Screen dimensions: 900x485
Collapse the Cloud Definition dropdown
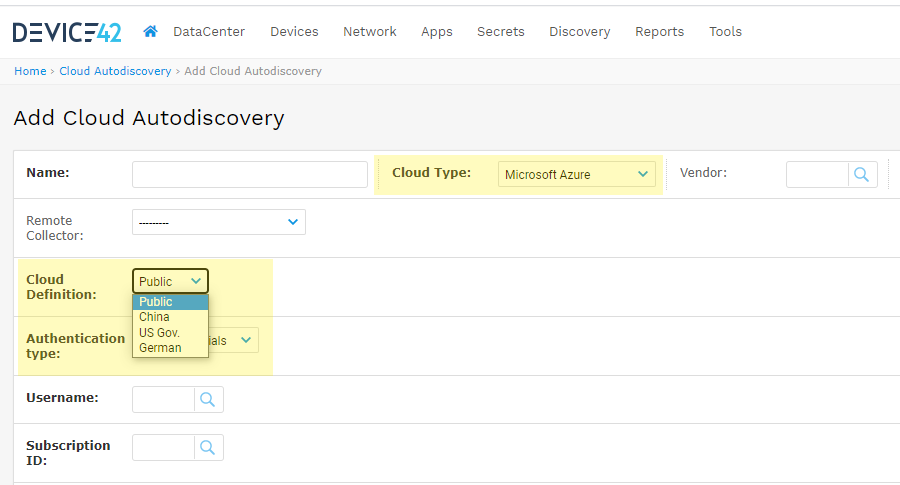click(170, 281)
